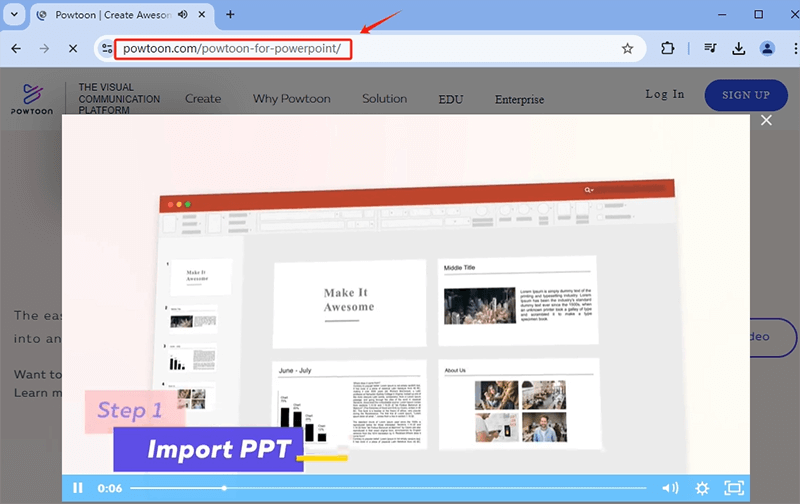Minimize the browser window
800x504 pixels.
(x=721, y=14)
